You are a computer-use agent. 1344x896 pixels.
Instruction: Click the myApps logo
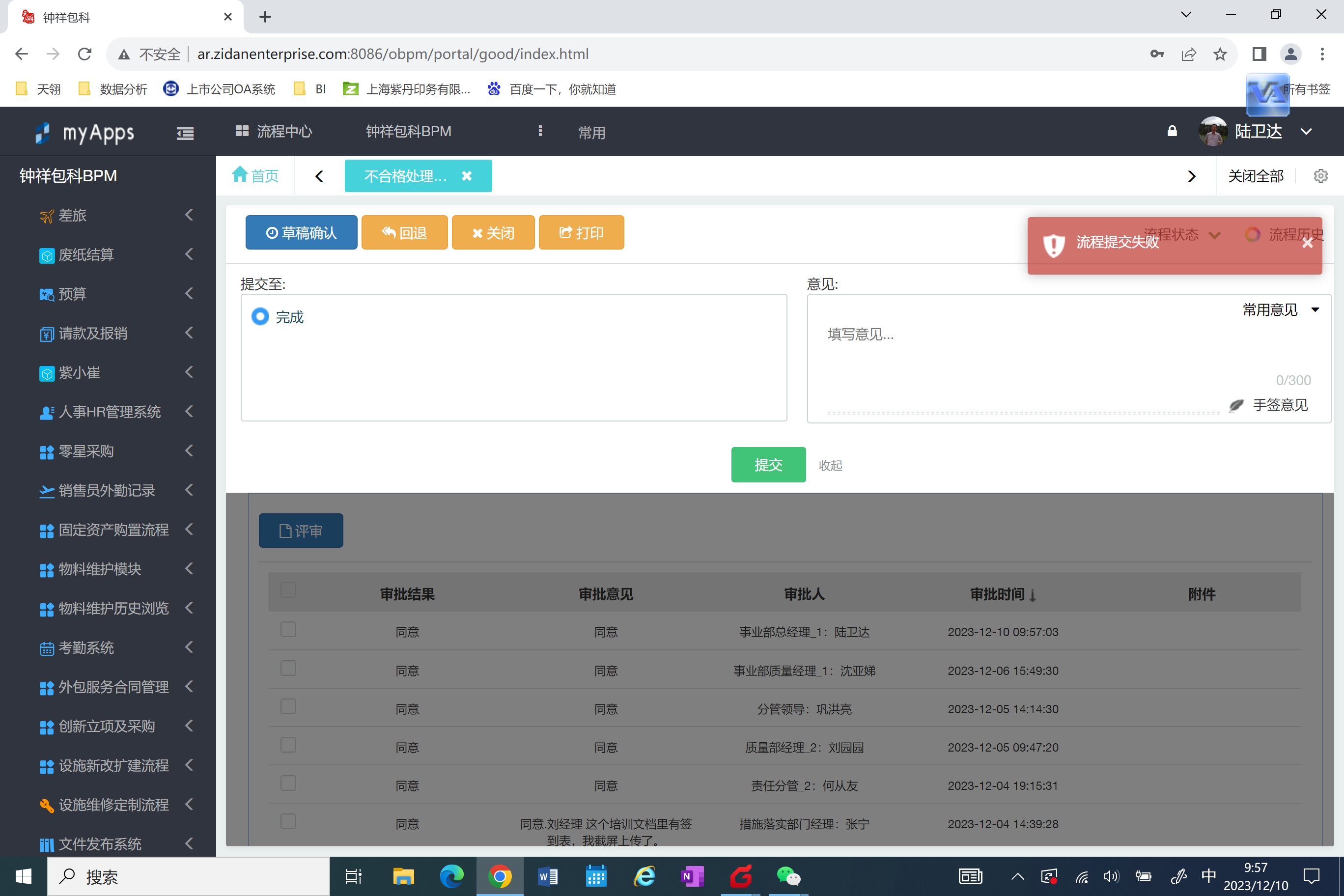pos(84,133)
